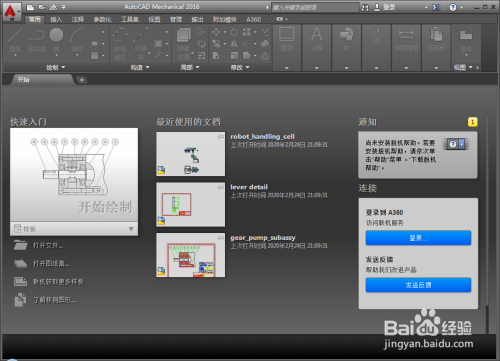Click the blue 登录... sign-in button
The width and height of the screenshot is (500, 361).
point(418,238)
